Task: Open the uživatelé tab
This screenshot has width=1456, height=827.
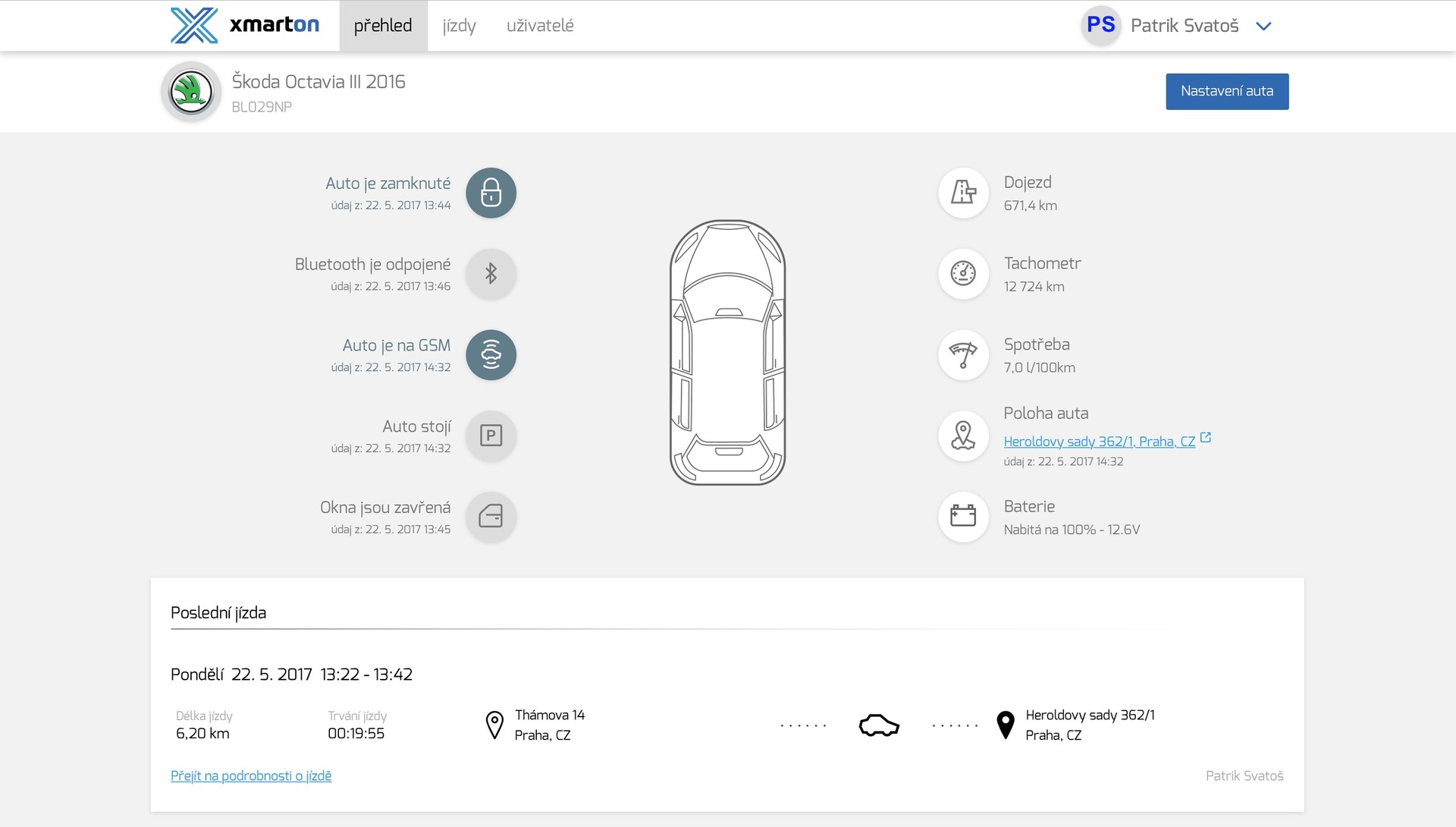Action: pyautogui.click(x=540, y=26)
